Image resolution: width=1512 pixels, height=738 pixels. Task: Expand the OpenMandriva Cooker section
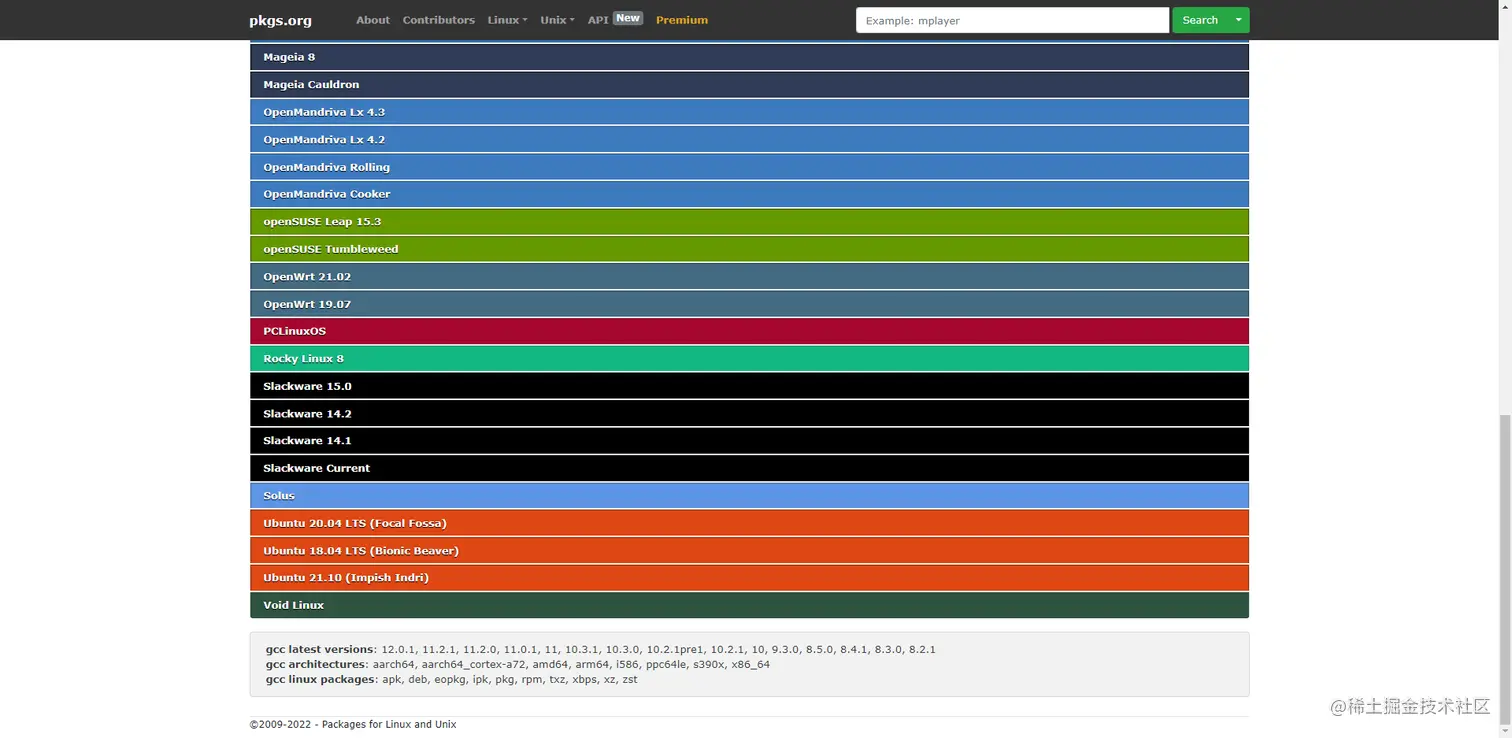click(x=749, y=194)
